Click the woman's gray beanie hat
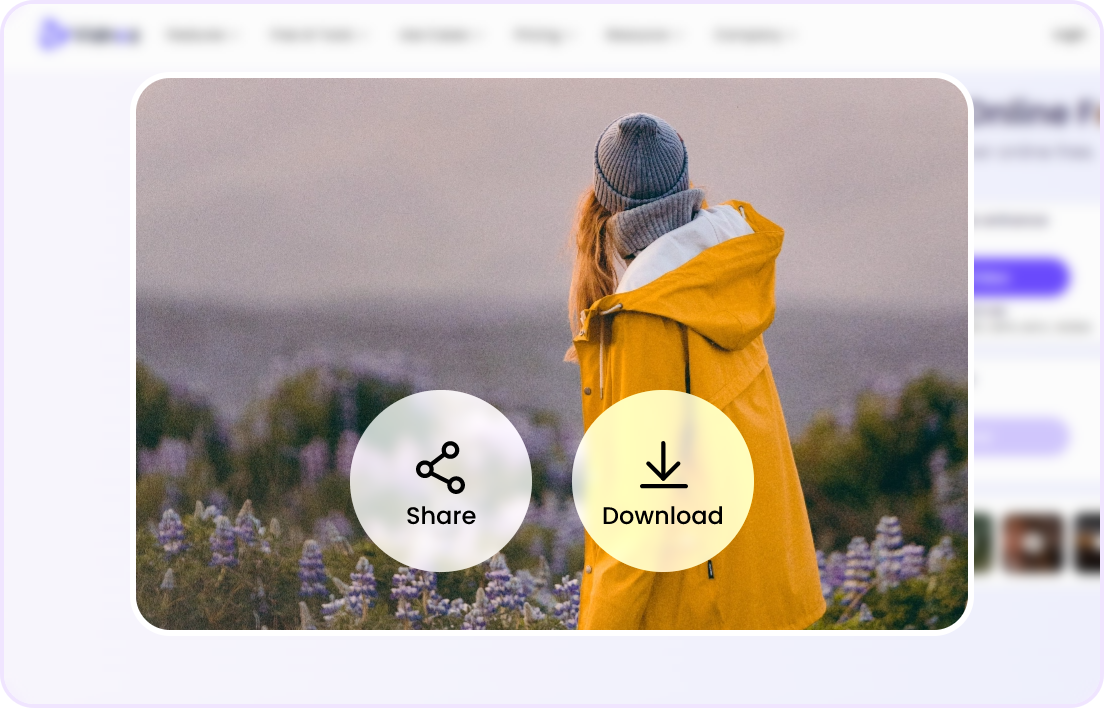 (640, 160)
